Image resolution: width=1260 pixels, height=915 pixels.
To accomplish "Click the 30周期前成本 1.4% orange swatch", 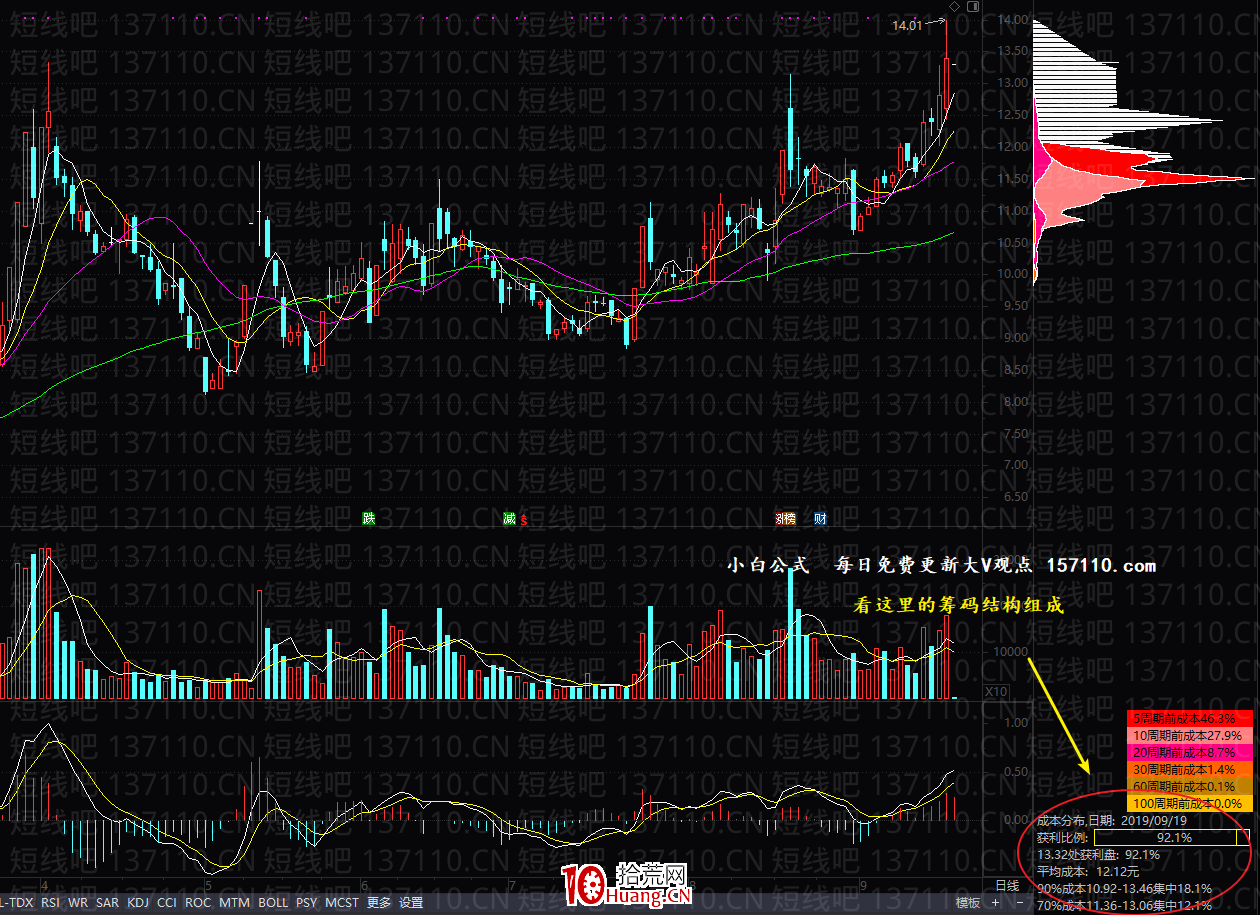I will click(1189, 769).
